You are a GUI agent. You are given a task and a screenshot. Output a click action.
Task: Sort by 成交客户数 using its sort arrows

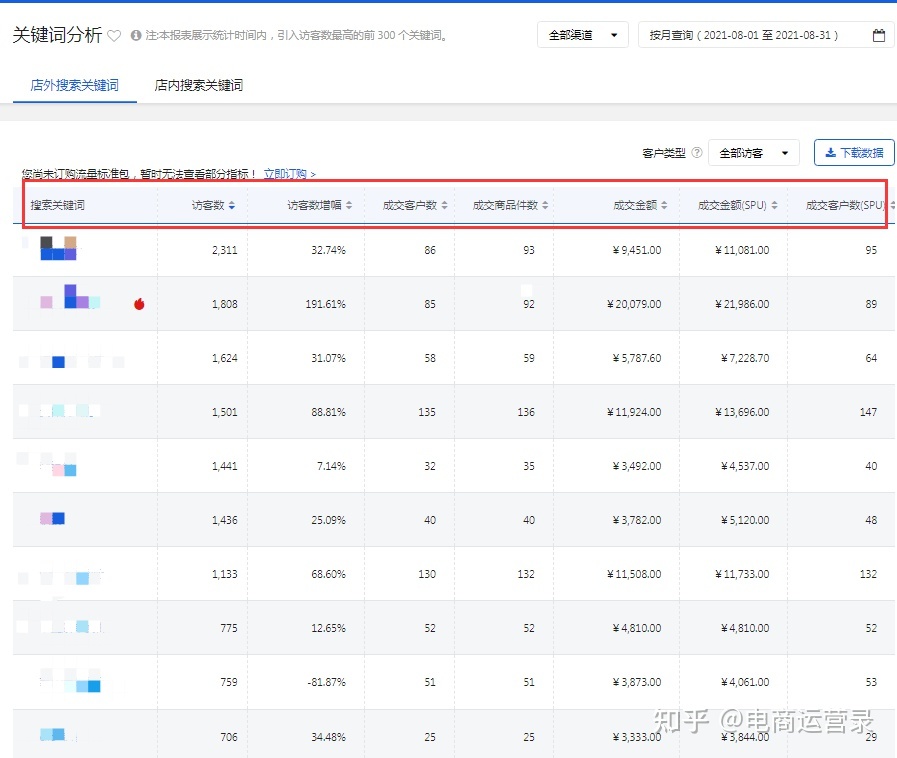[x=444, y=205]
